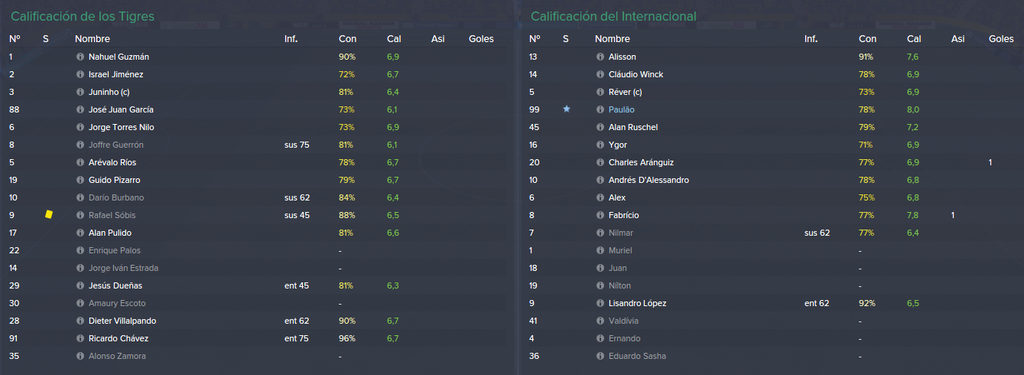
Task: Click Rafael Sóbis's yellow card icon
Action: point(48,214)
